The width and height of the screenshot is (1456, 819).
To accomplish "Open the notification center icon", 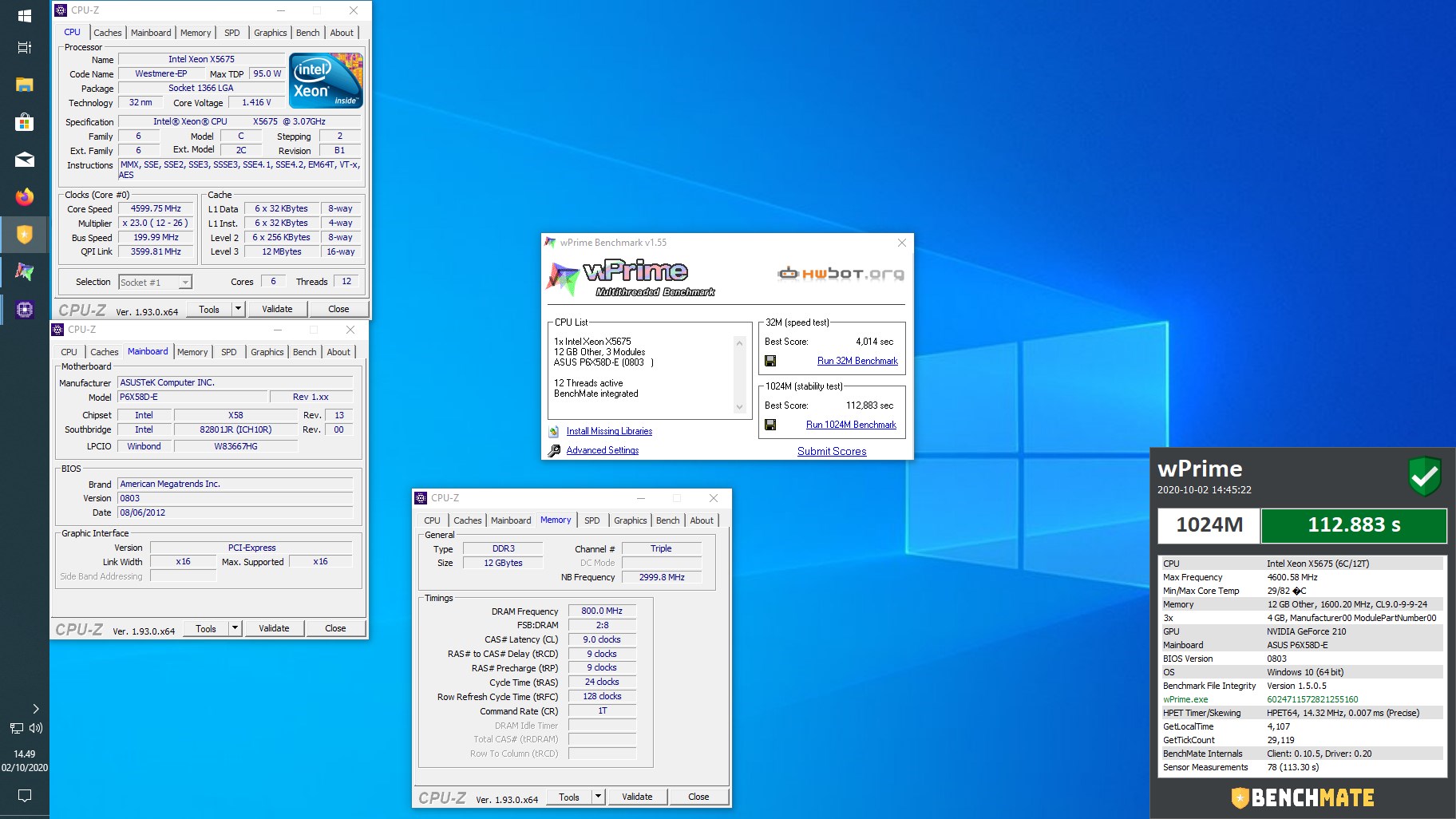I will click(x=24, y=795).
